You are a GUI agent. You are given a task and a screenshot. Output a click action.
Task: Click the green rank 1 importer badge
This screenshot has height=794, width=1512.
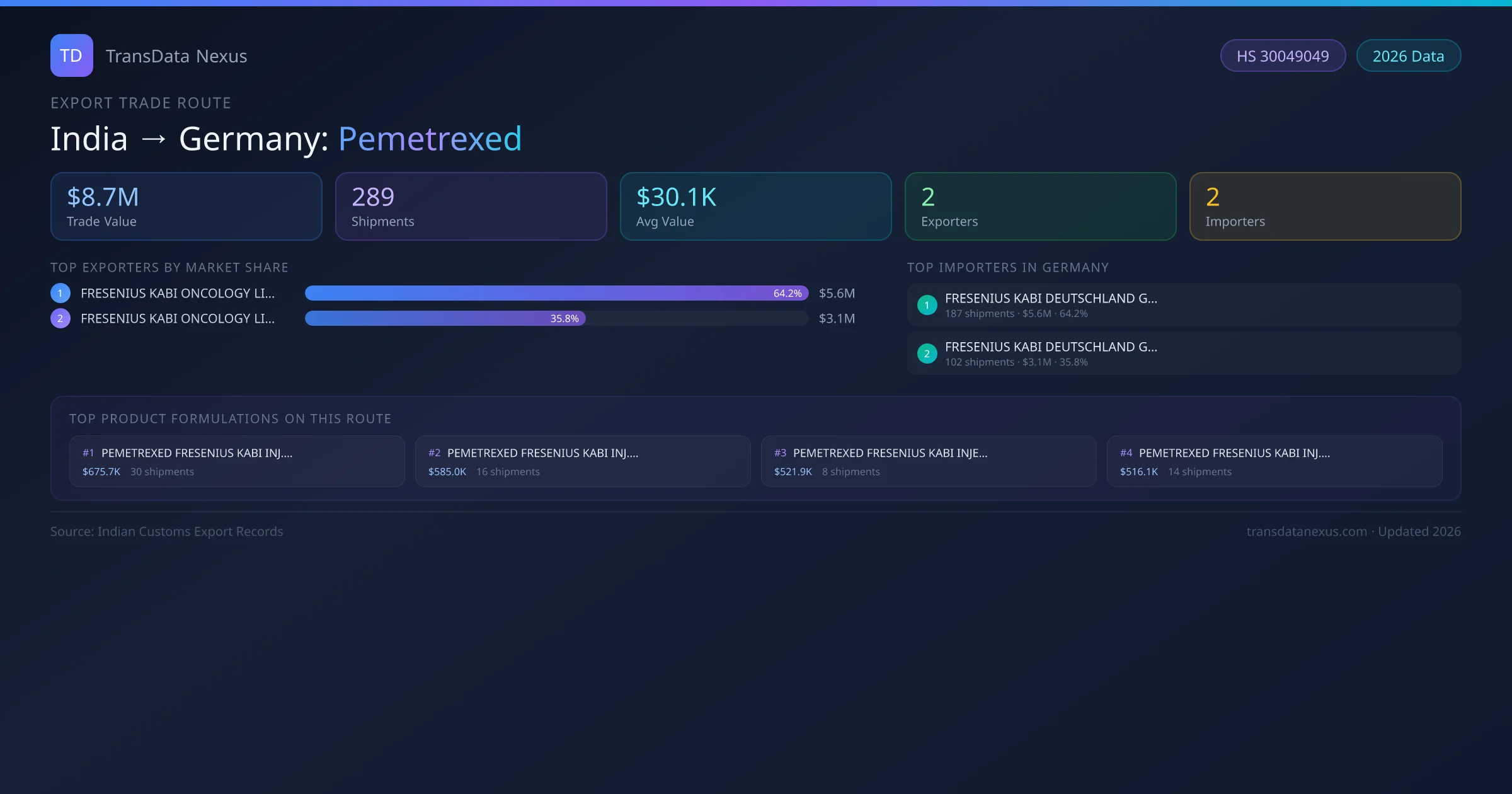(927, 305)
